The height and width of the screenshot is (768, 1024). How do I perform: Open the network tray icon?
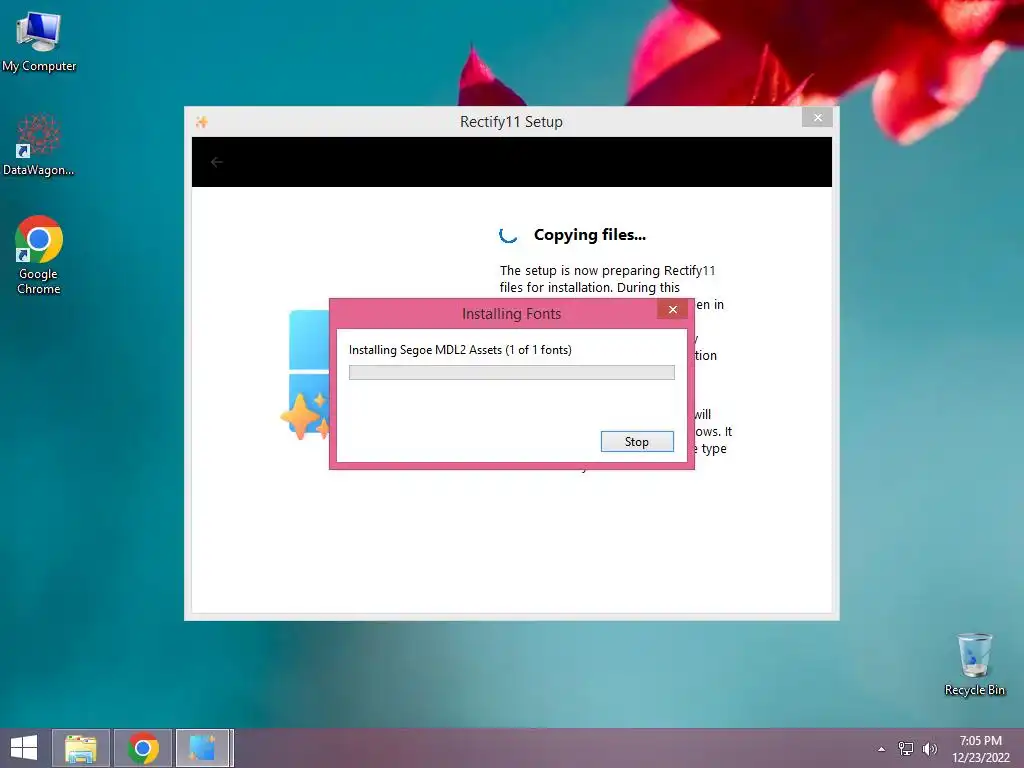pos(906,749)
